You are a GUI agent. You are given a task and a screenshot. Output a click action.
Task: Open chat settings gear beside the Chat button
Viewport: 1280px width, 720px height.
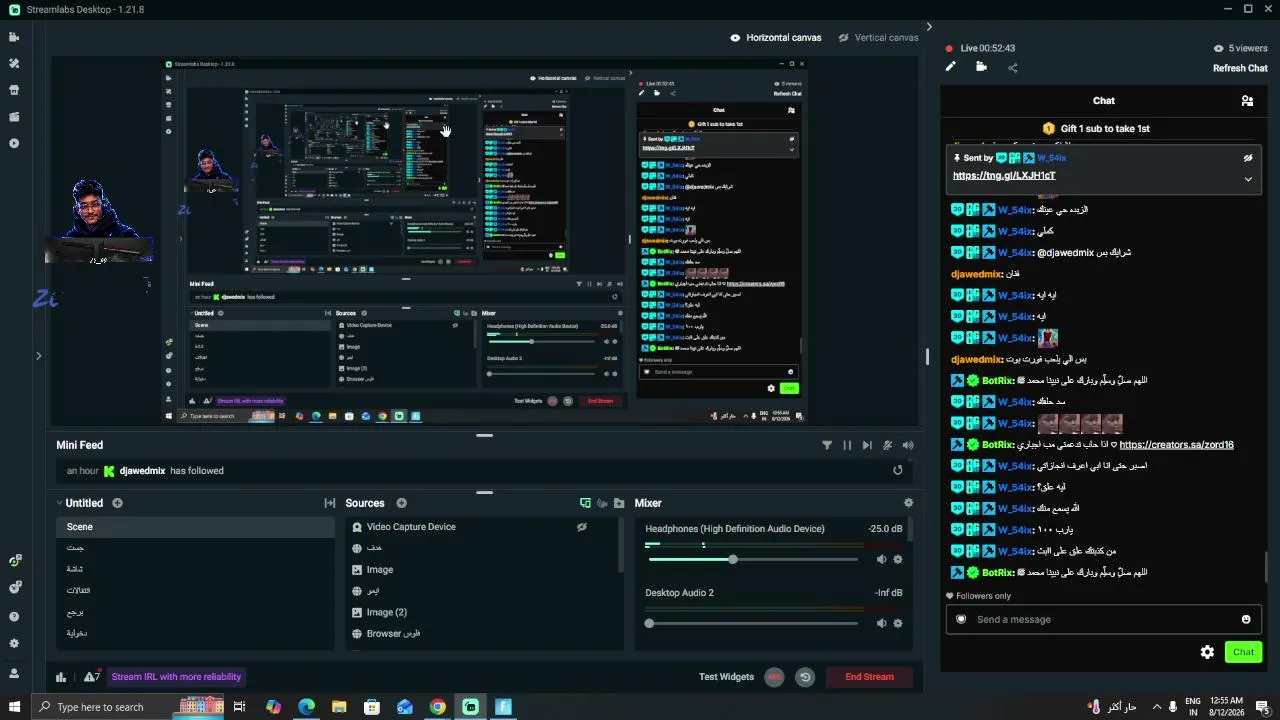tap(1207, 652)
